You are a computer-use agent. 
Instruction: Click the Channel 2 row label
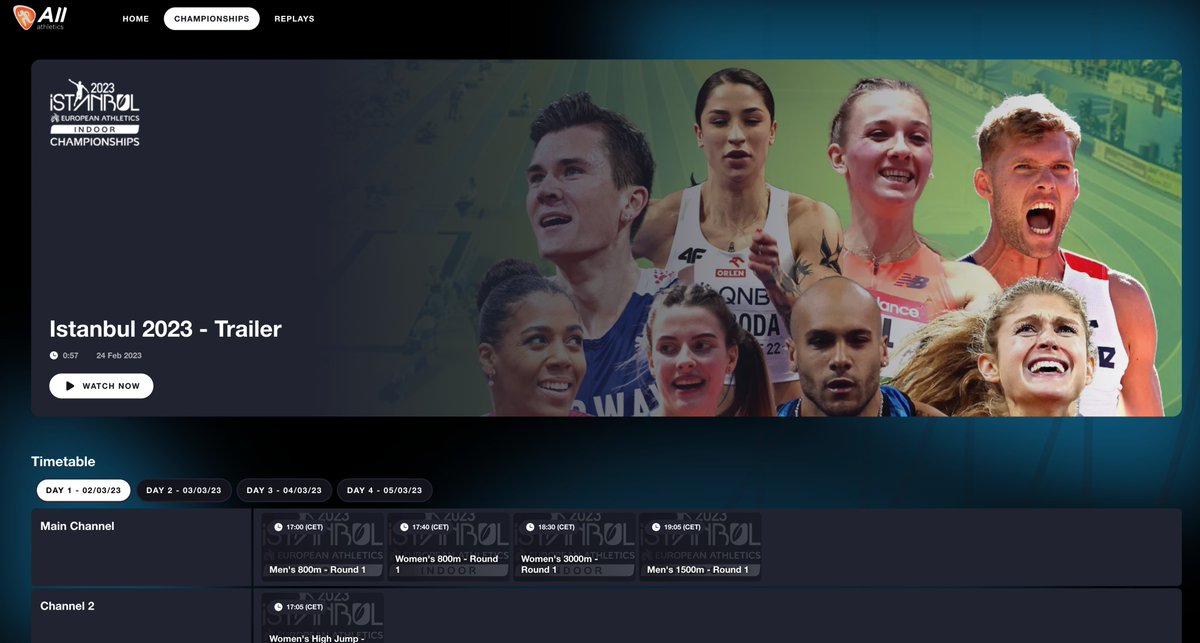(x=67, y=606)
